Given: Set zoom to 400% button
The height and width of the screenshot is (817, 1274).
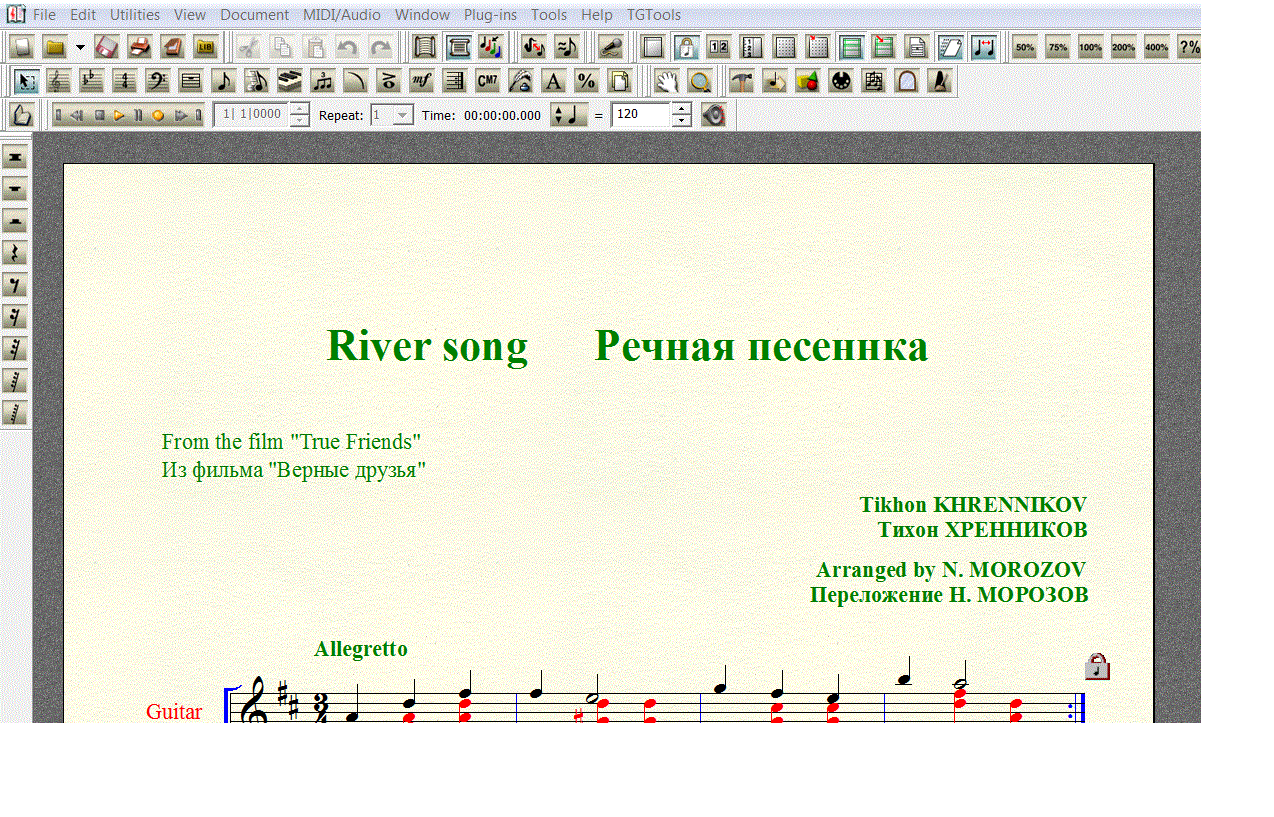Looking at the screenshot, I should click(x=1156, y=47).
